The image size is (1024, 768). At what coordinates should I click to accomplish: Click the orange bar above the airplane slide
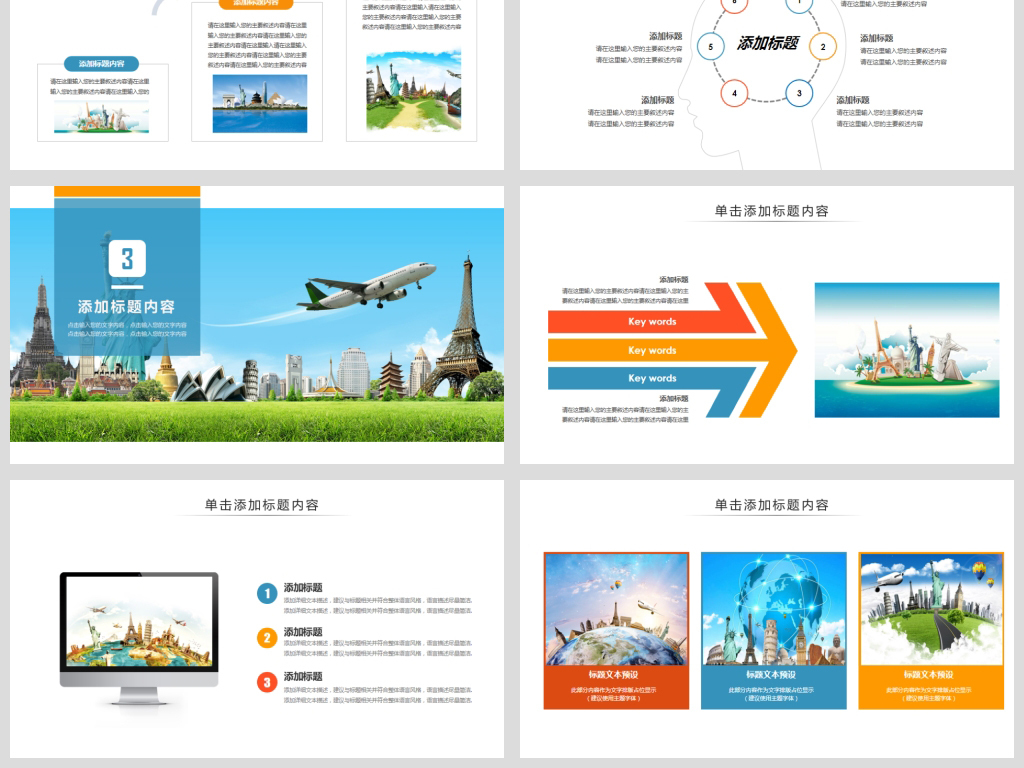[127, 191]
